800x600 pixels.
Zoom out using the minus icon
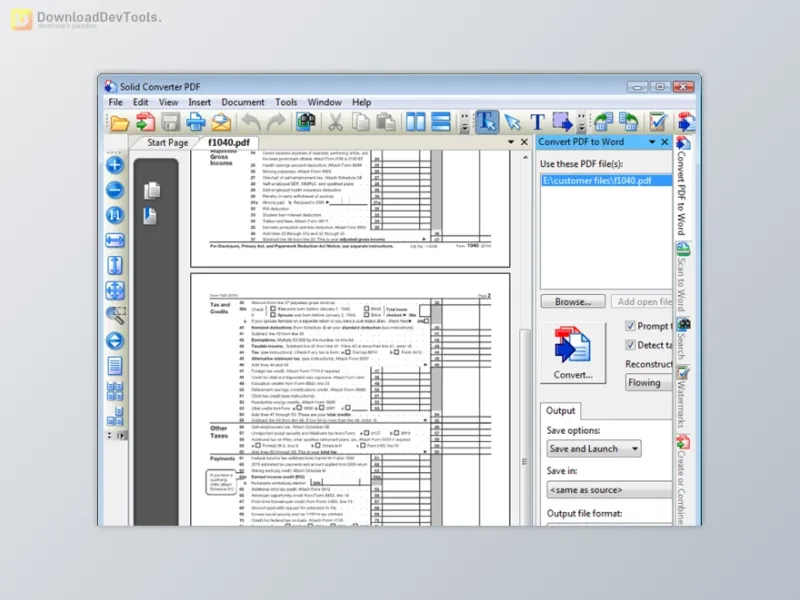pos(115,190)
